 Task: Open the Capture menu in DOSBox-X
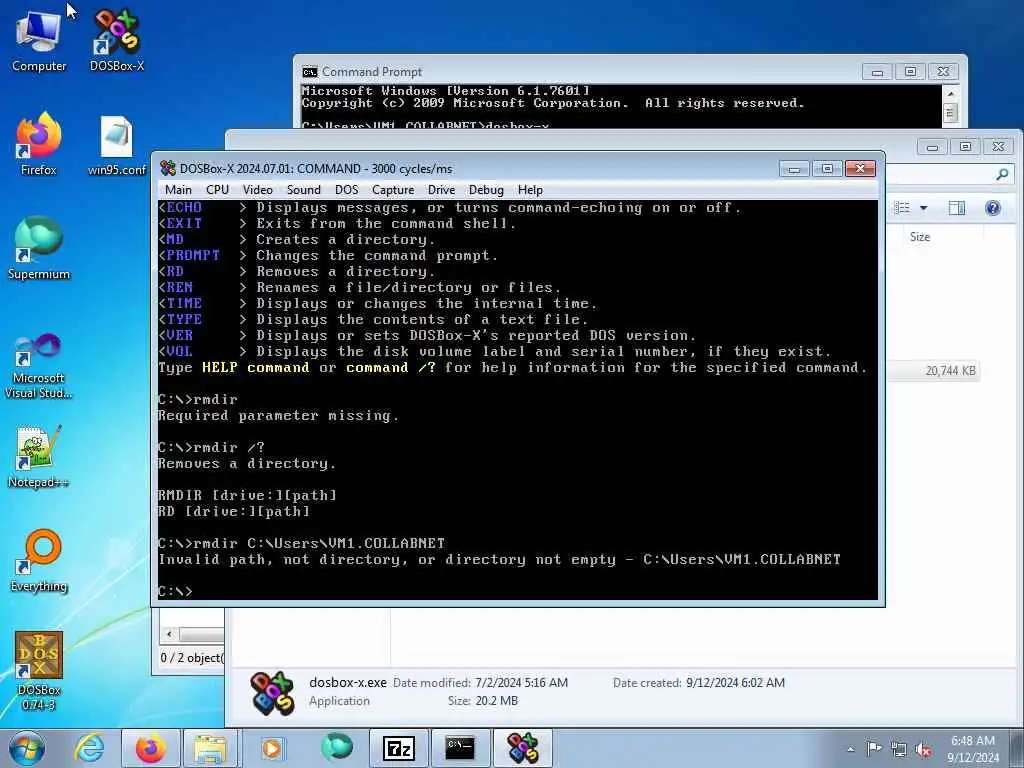click(393, 190)
